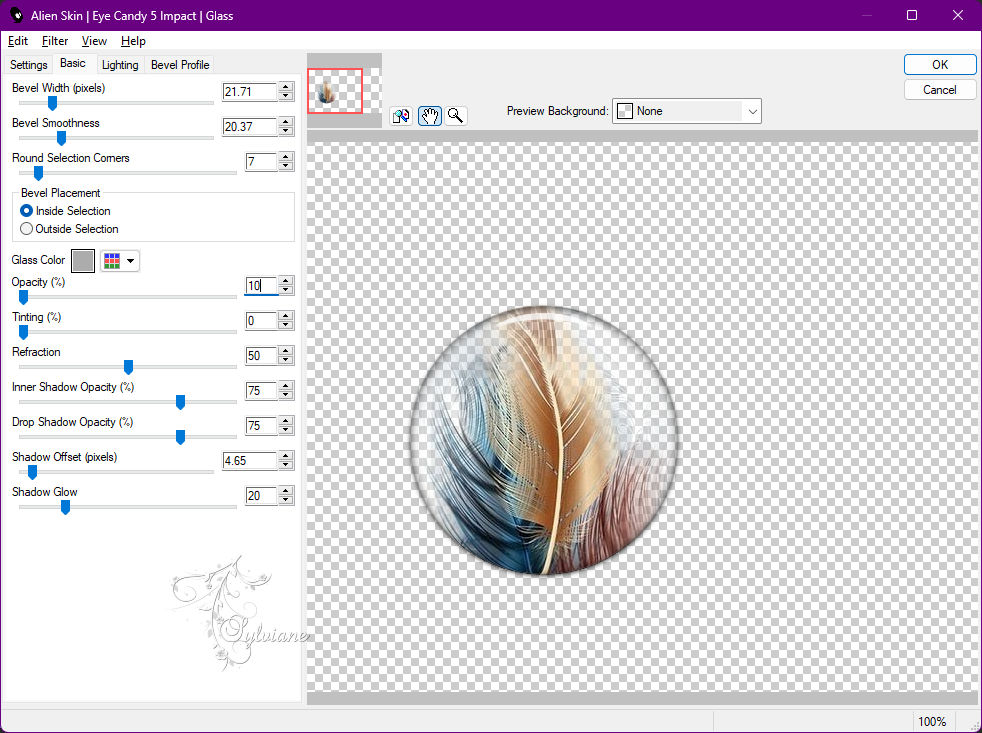Click the Shadow Offset value field

(250, 461)
